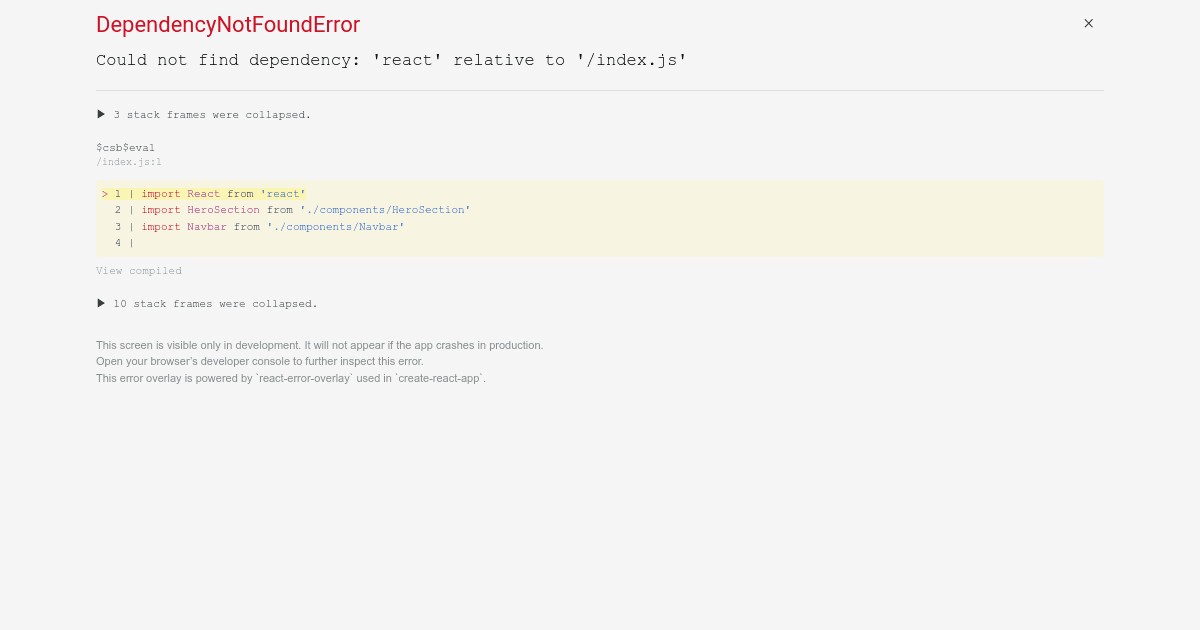Screen dimensions: 1200x630
Task: Select the /index.js:1 file reference
Action: 129,161
